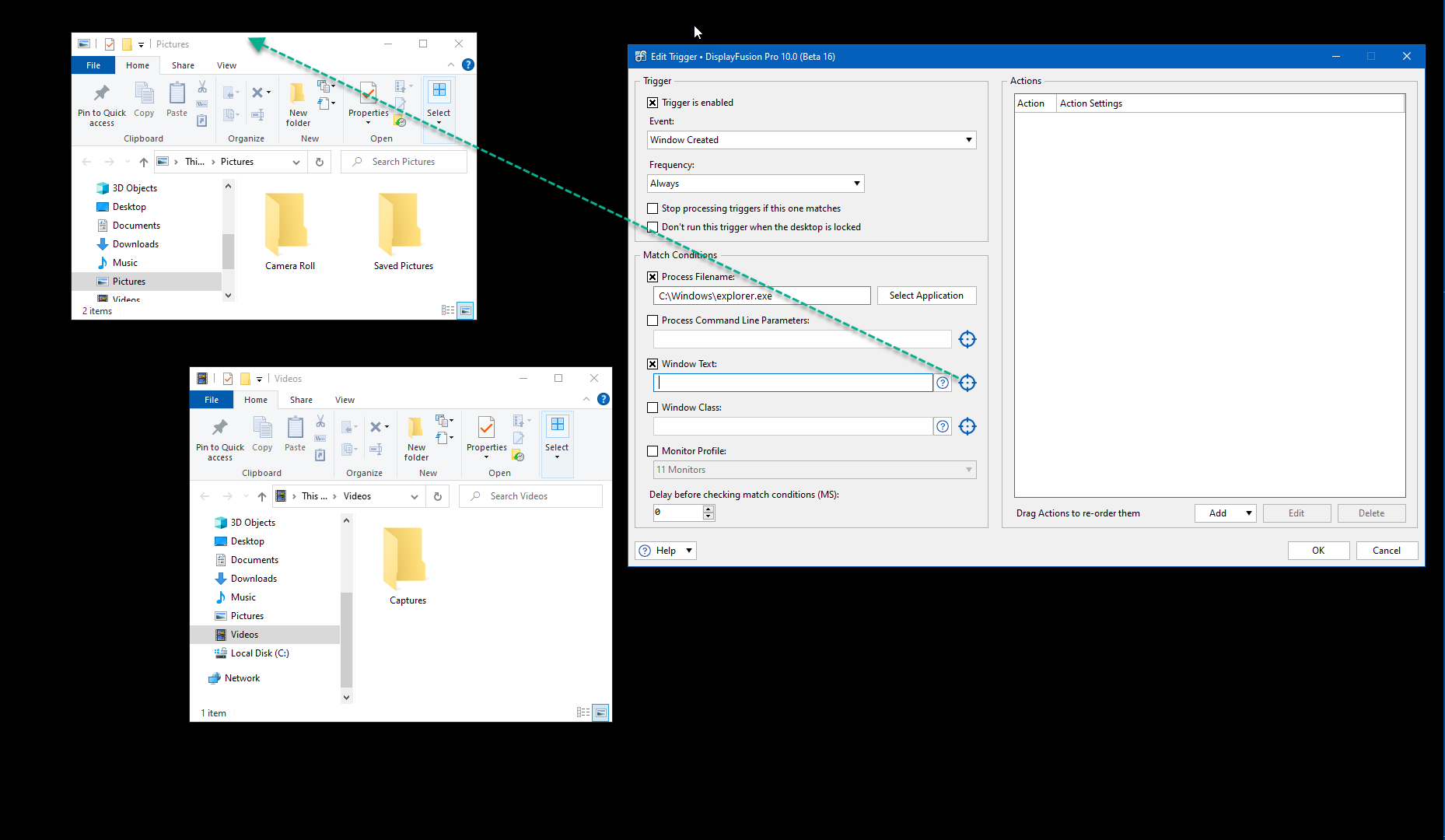Click the Copy icon in Videos window
The height and width of the screenshot is (840, 1445).
pyautogui.click(x=262, y=434)
